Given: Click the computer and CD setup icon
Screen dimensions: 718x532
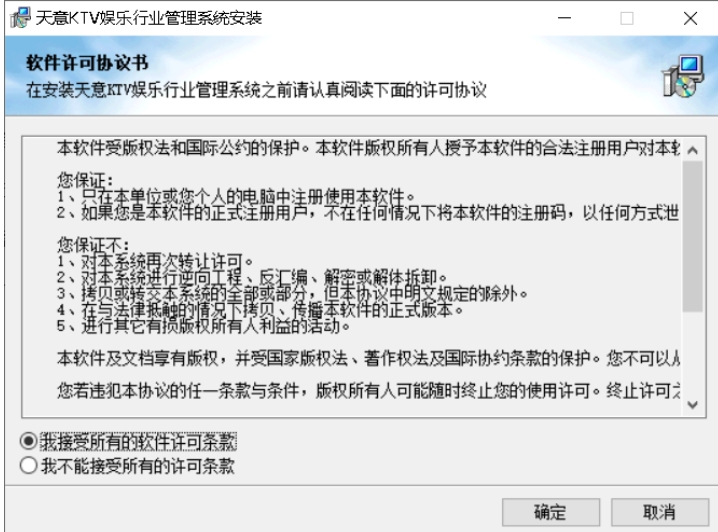Looking at the screenshot, I should [x=682, y=76].
